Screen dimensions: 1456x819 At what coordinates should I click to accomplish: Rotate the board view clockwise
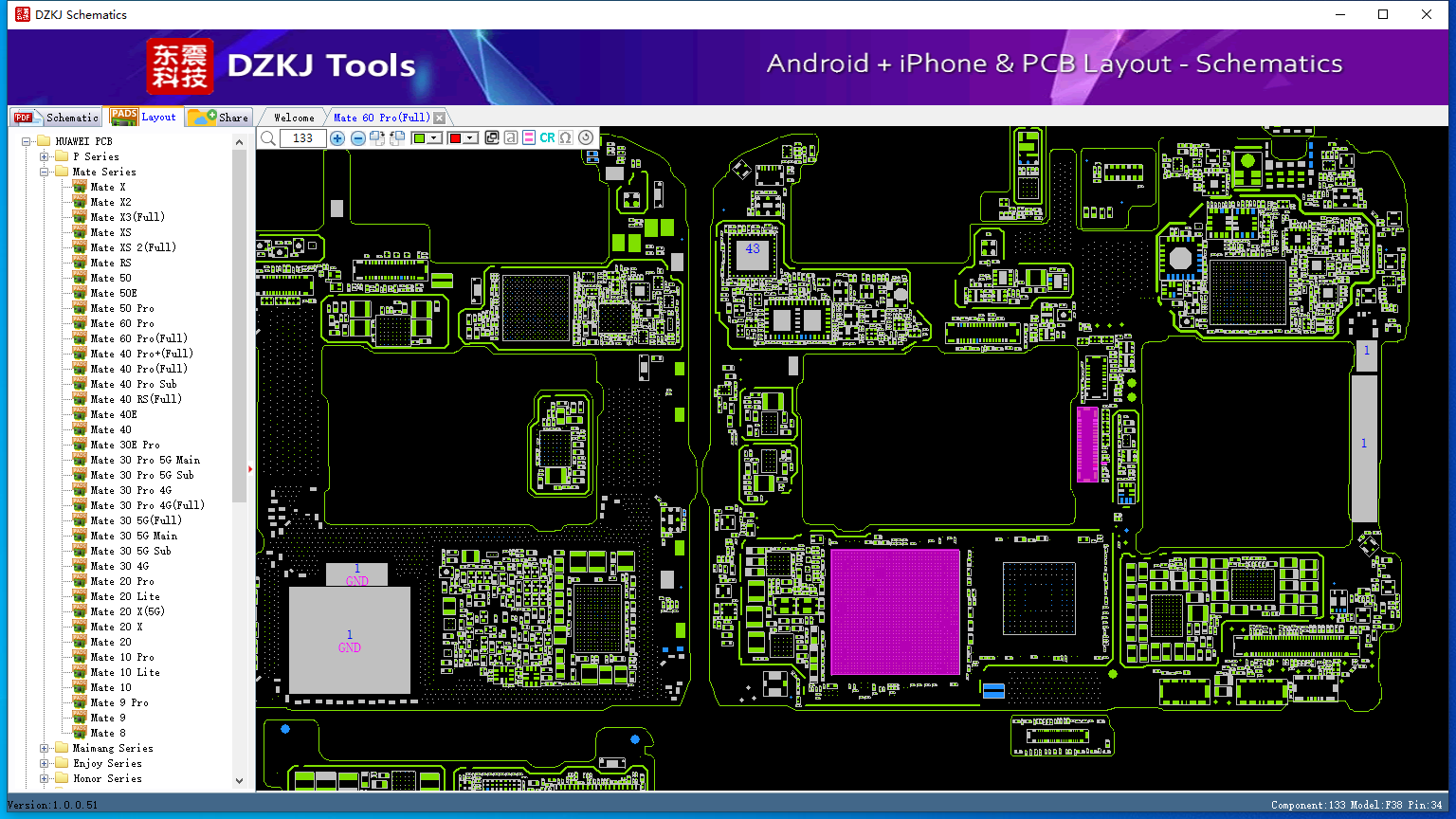[377, 138]
